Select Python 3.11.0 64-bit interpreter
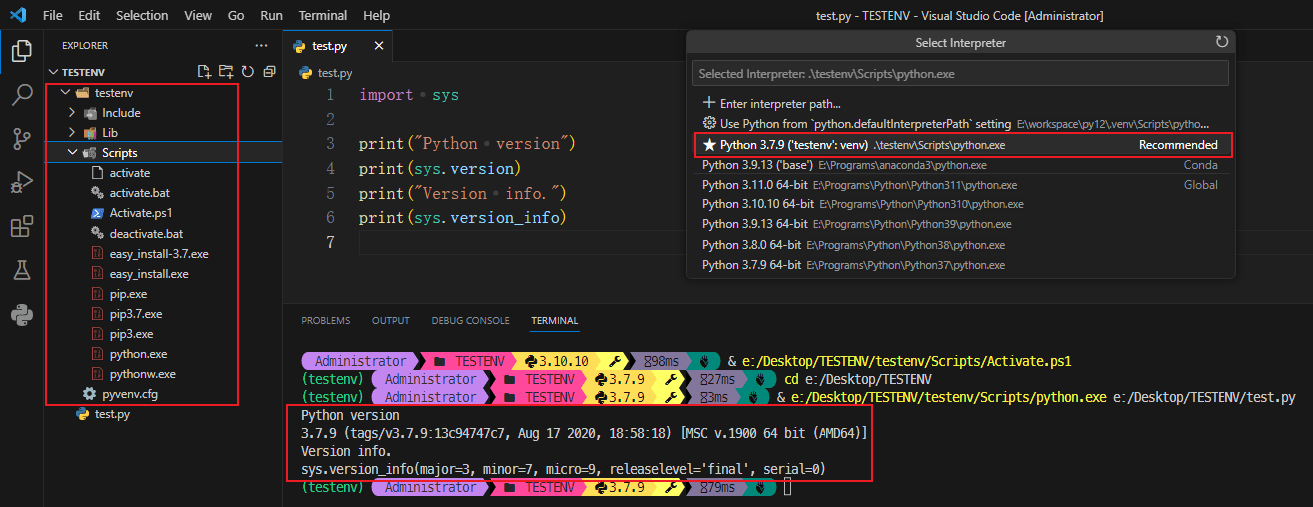1313x507 pixels. point(961,185)
